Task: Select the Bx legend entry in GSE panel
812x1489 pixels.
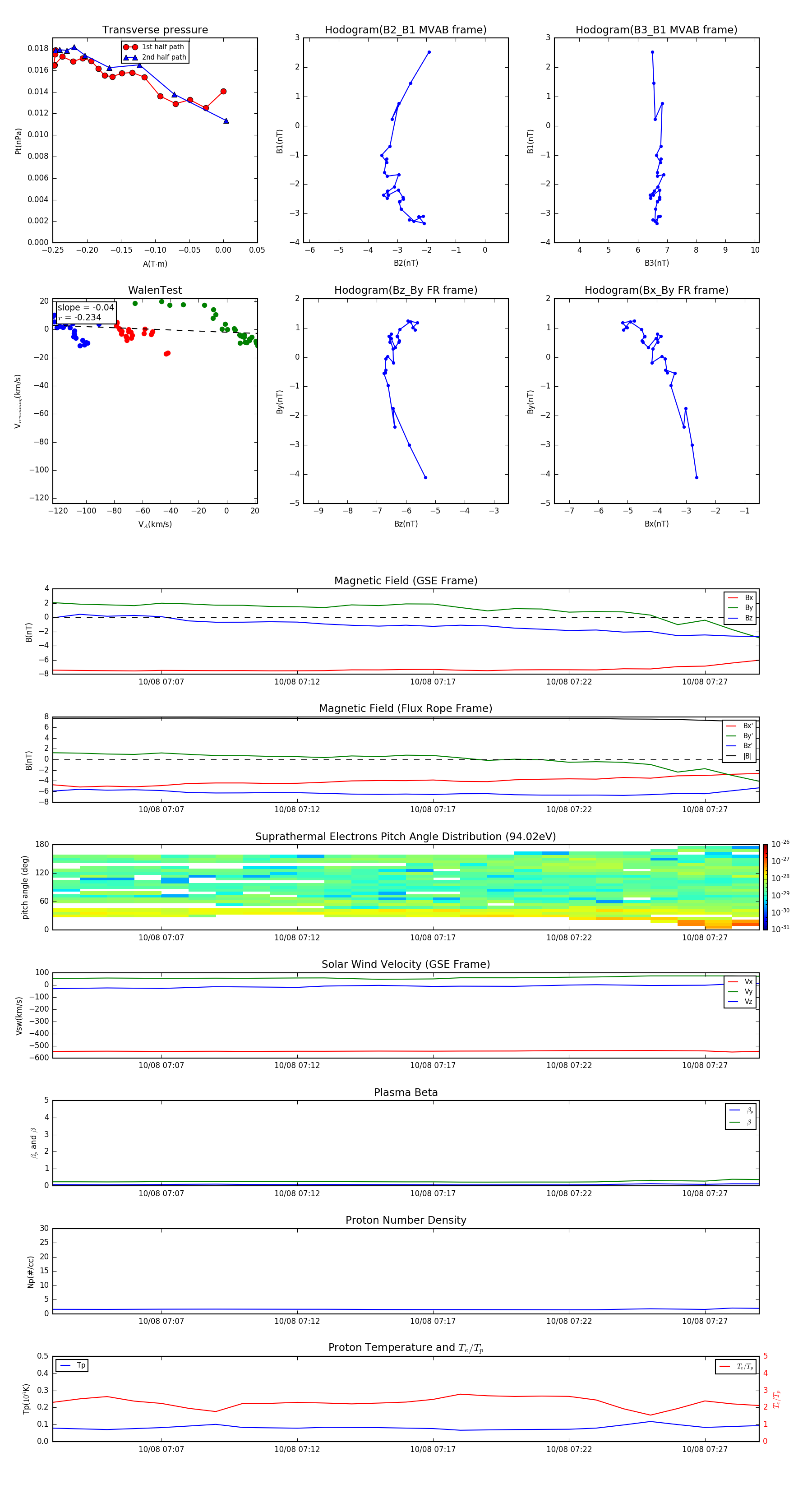Action: click(x=740, y=598)
